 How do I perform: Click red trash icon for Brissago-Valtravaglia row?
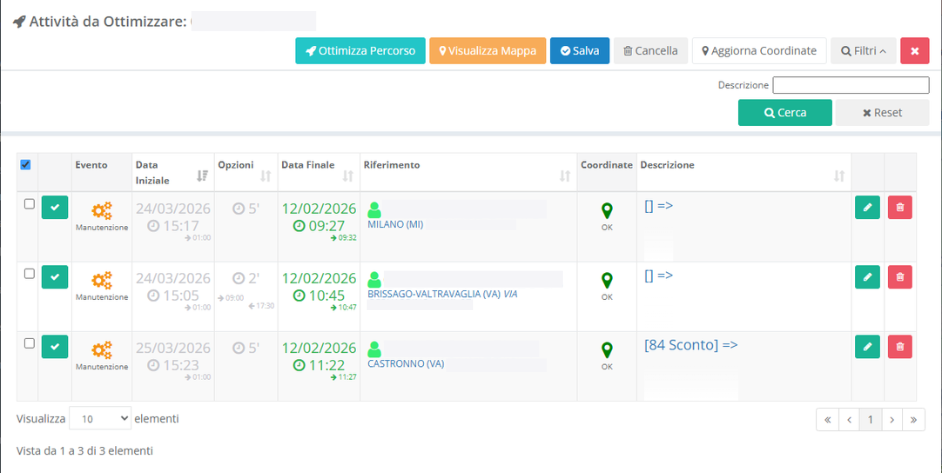[900, 277]
